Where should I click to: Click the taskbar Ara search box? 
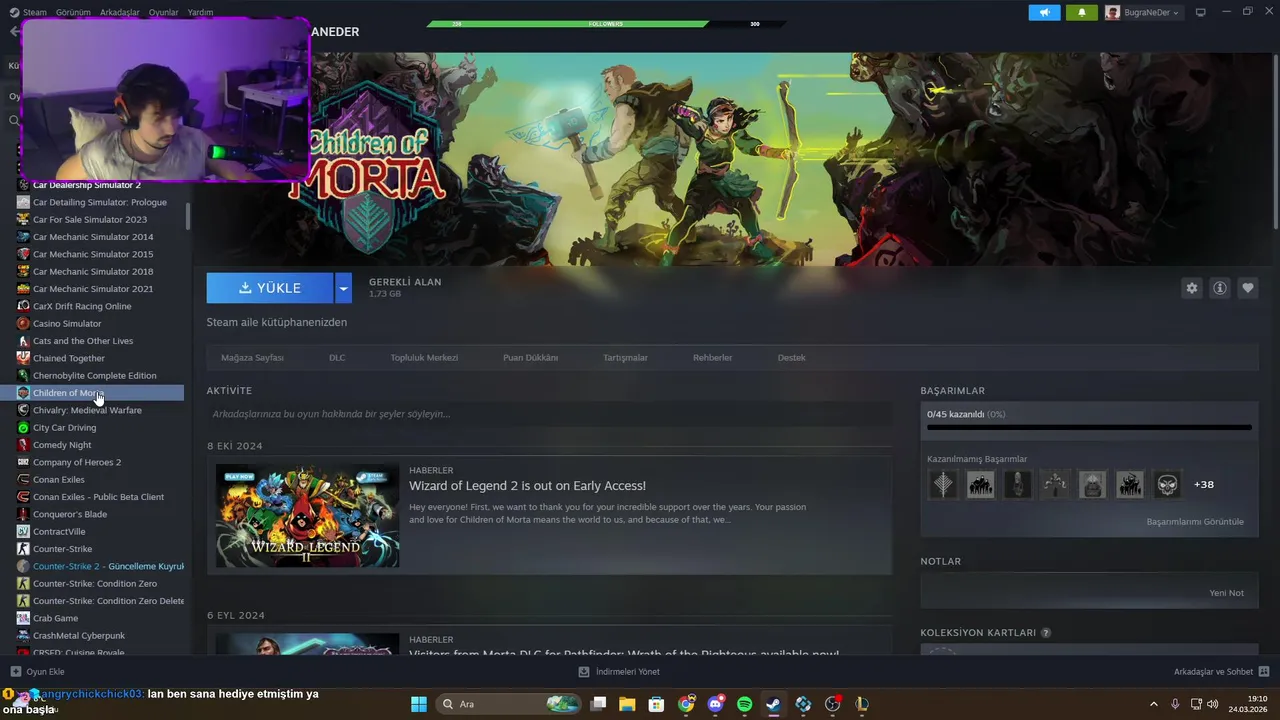pos(509,704)
